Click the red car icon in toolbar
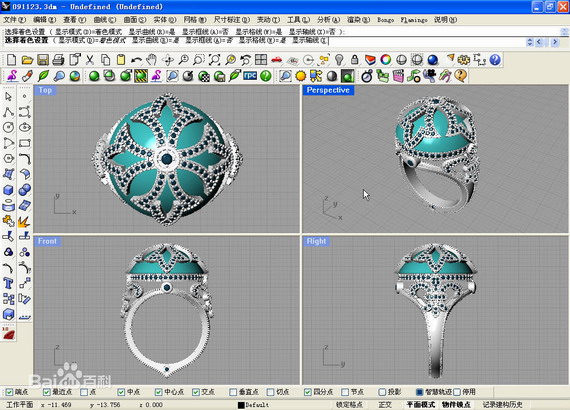570x410 pixels. point(277,60)
